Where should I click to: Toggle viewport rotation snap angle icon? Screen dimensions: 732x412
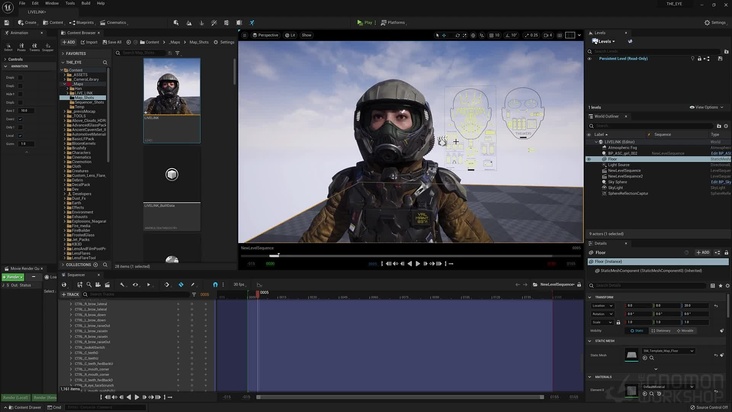(x=507, y=35)
